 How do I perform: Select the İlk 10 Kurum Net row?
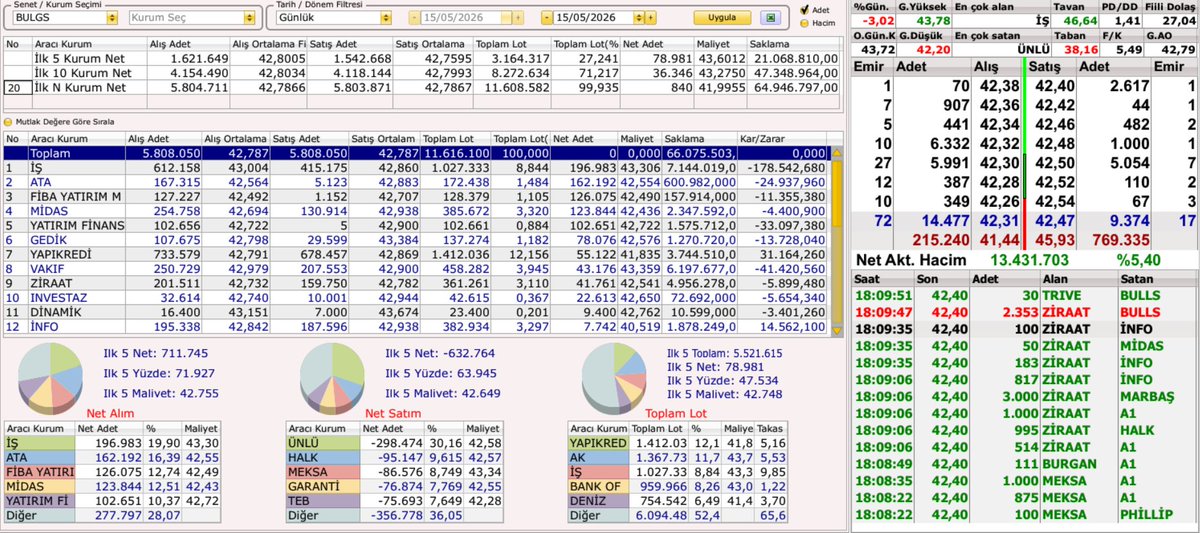(422, 73)
